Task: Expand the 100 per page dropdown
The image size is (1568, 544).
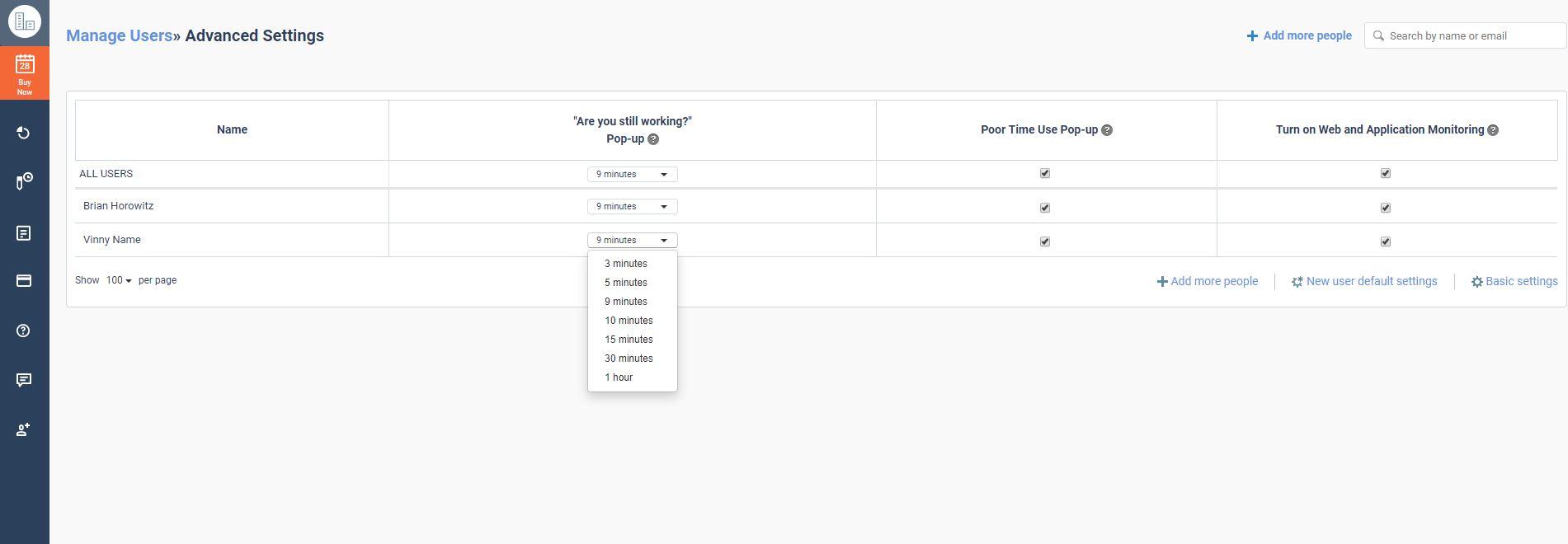Action: click(x=119, y=280)
